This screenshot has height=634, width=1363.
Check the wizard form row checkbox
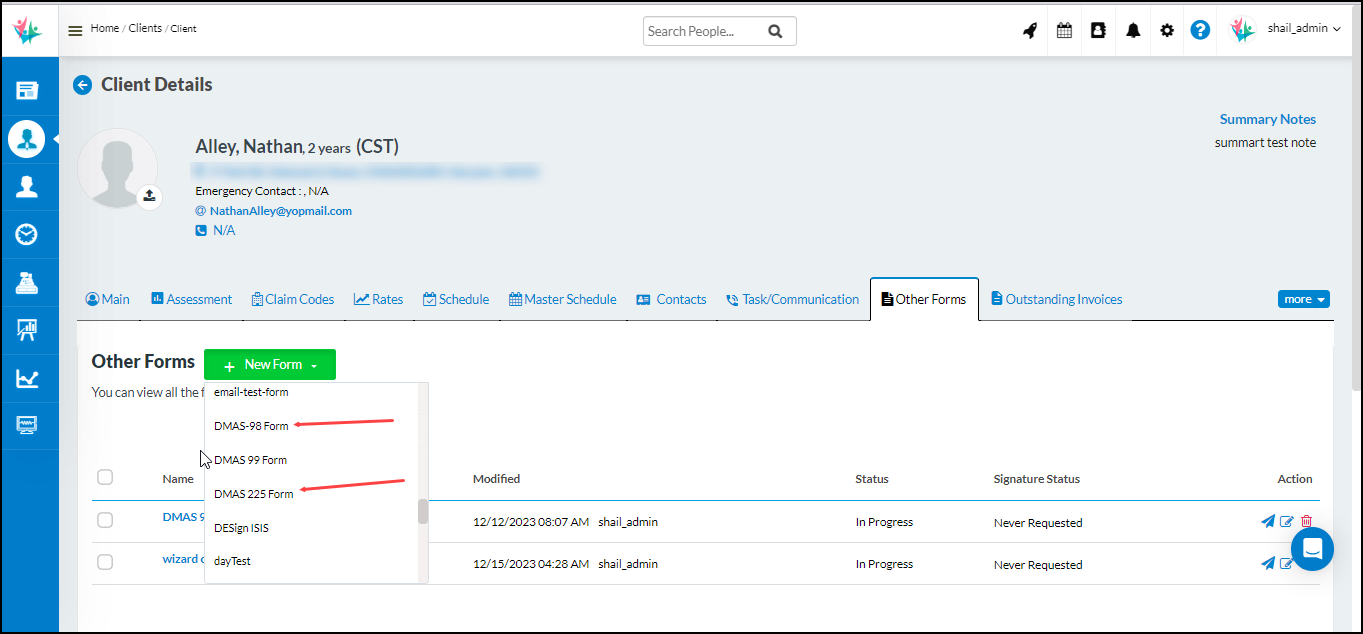click(105, 562)
